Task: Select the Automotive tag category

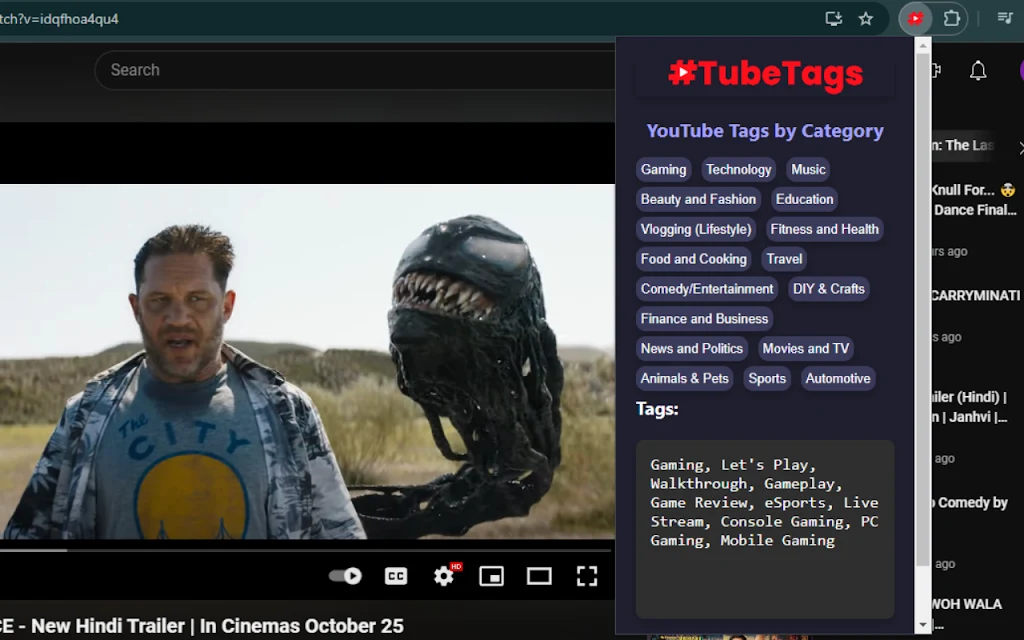Action: pos(837,379)
